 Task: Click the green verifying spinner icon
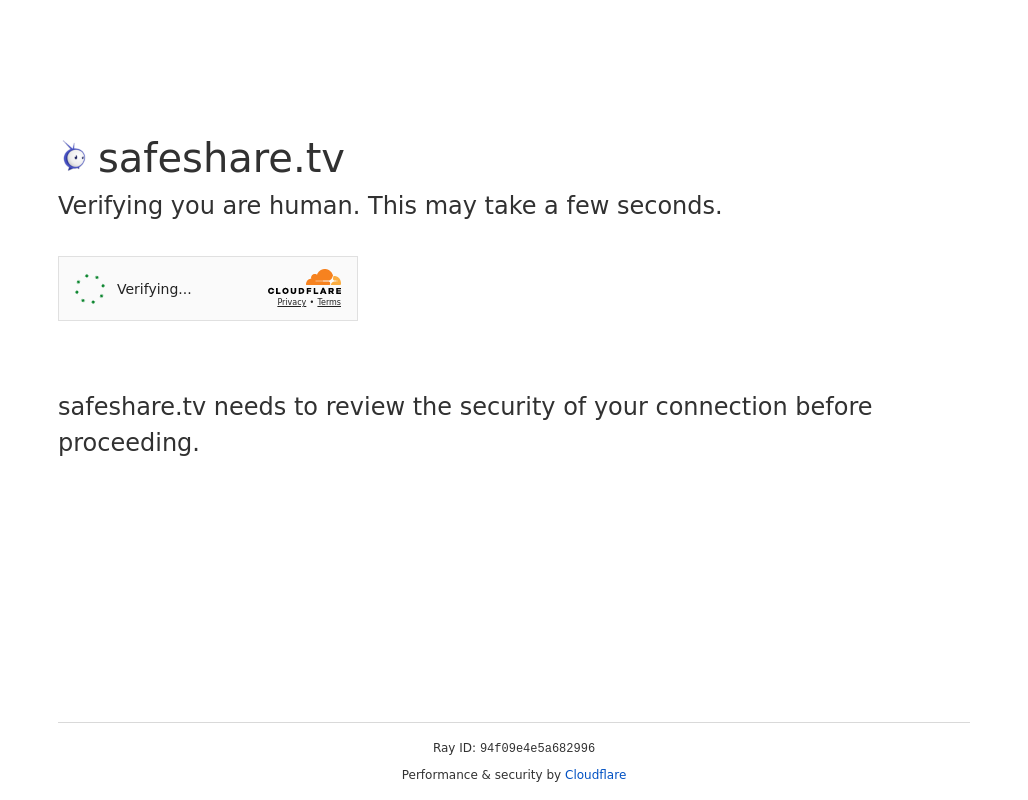(x=90, y=289)
